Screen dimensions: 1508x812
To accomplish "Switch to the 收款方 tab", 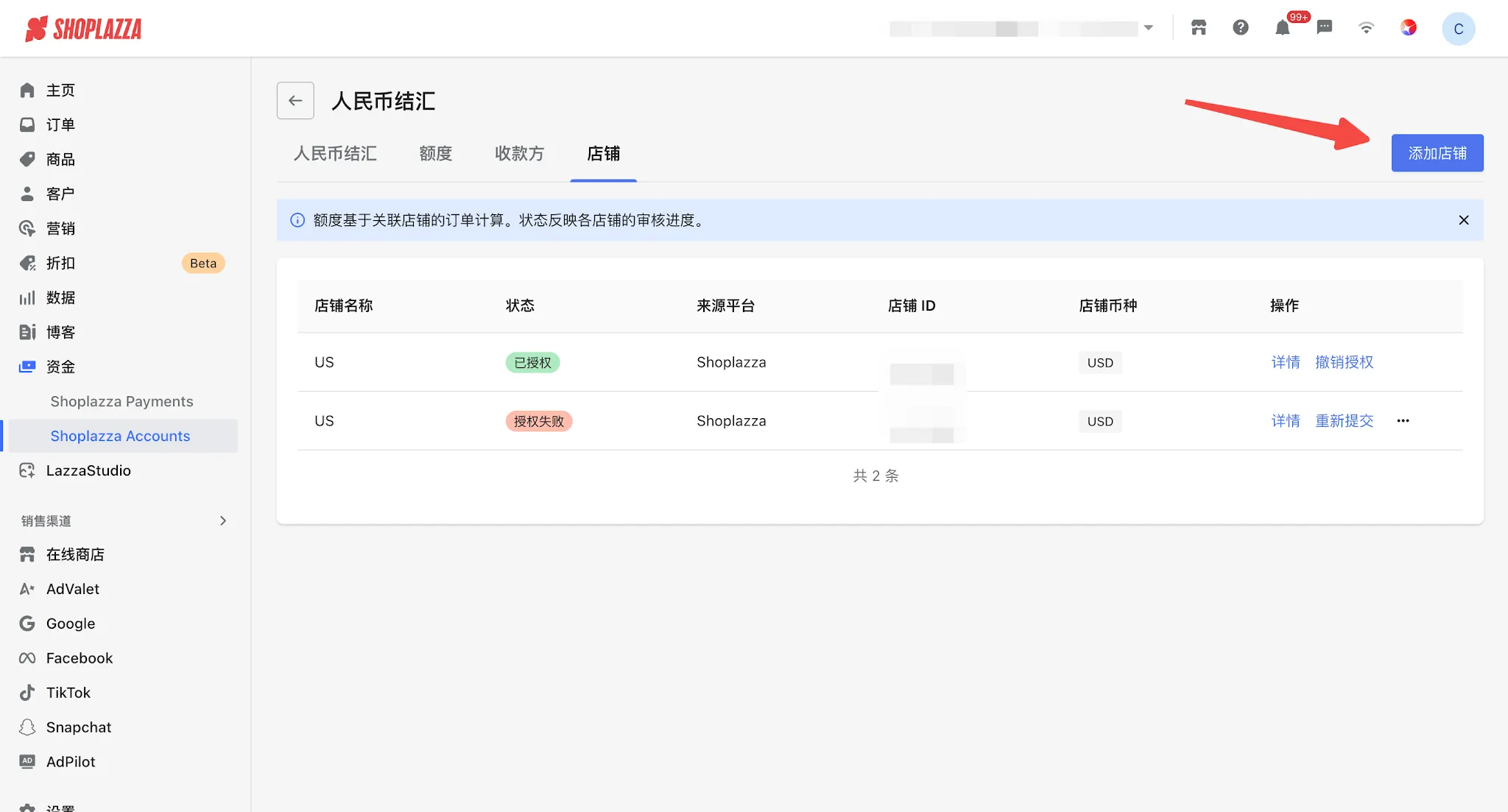I will (x=520, y=153).
